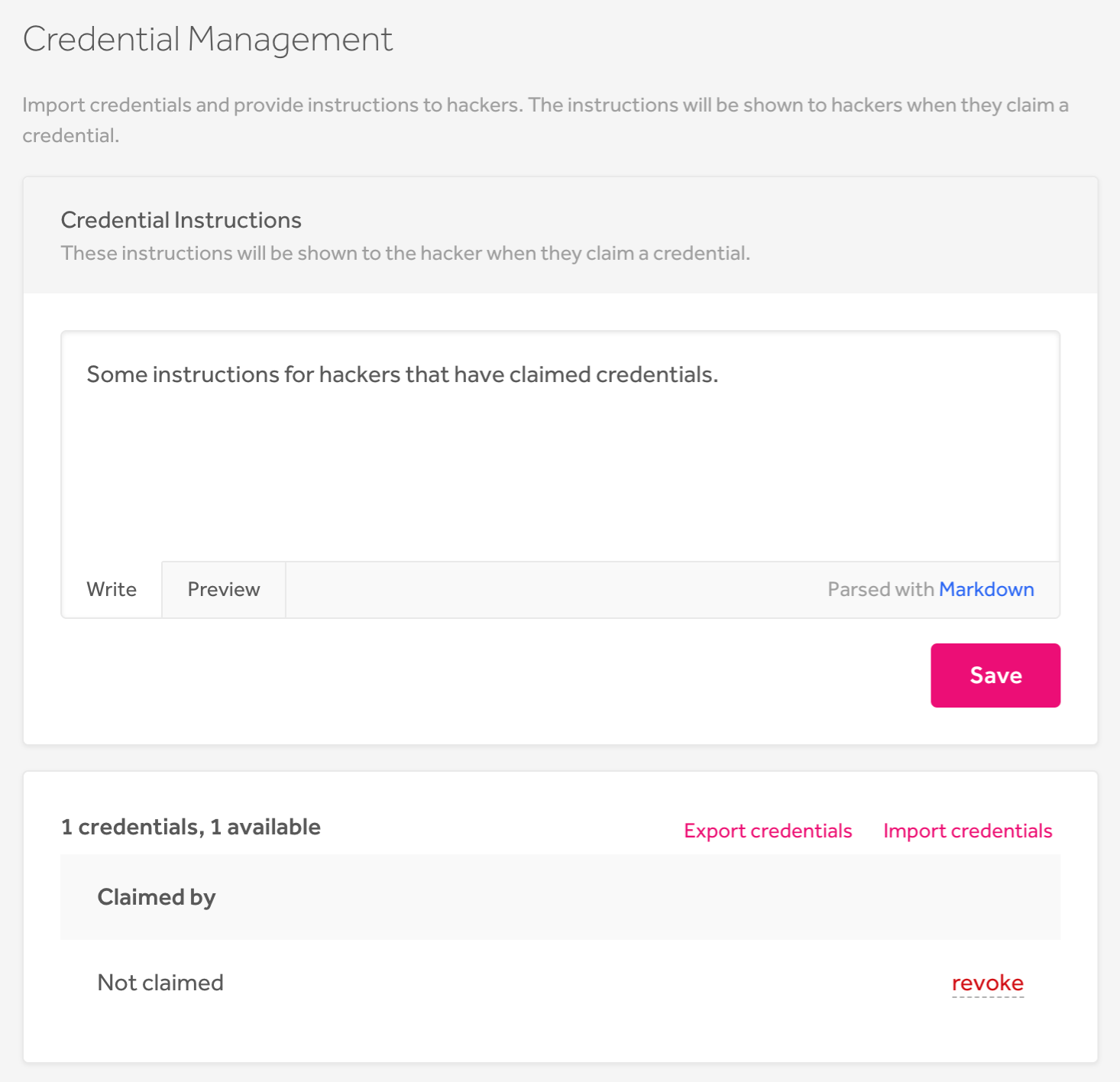Click the 'Parsed with' label
This screenshot has width=1120, height=1082.
(x=880, y=589)
